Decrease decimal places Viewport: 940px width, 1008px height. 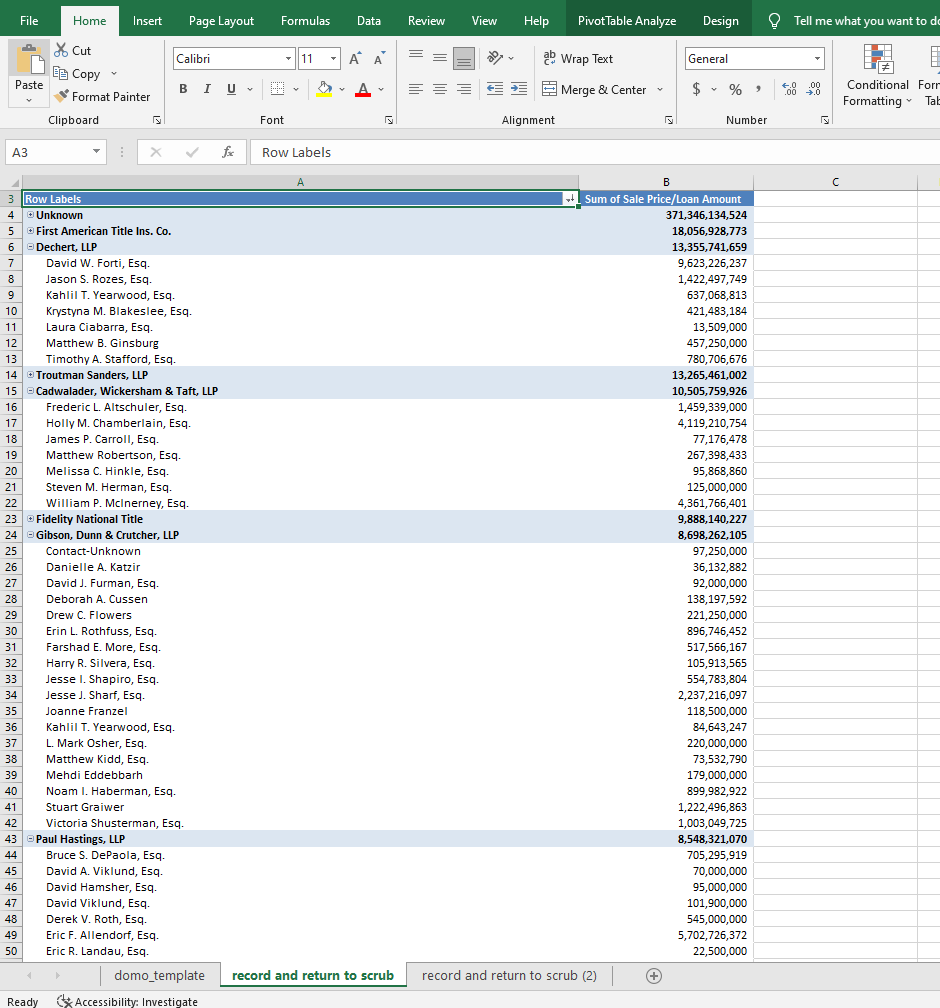pyautogui.click(x=813, y=89)
